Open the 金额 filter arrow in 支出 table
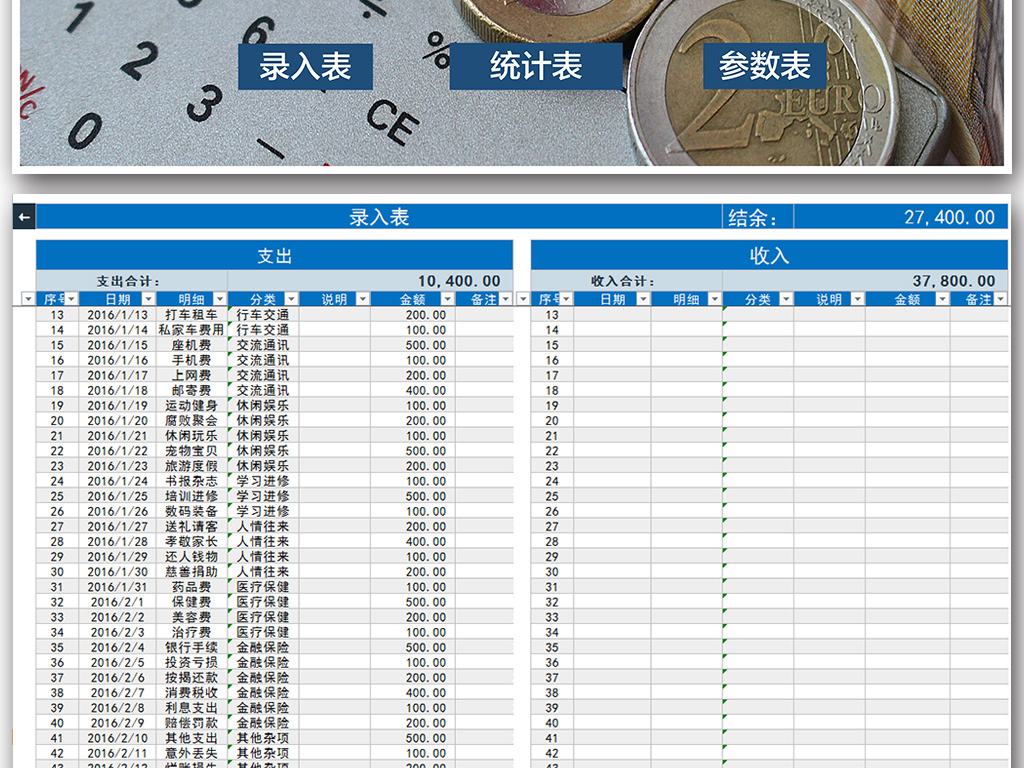Viewport: 1024px width, 768px height. click(447, 299)
